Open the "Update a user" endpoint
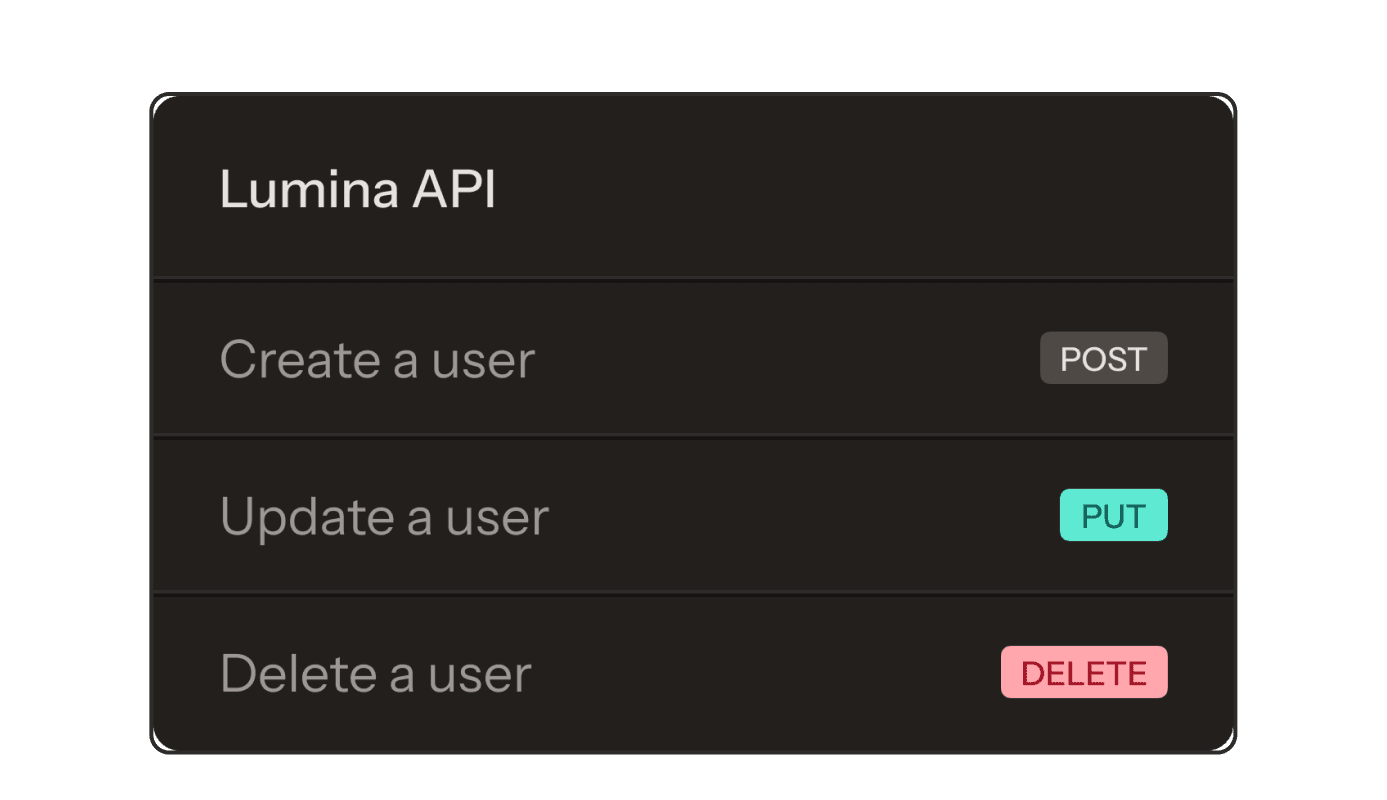 click(384, 517)
